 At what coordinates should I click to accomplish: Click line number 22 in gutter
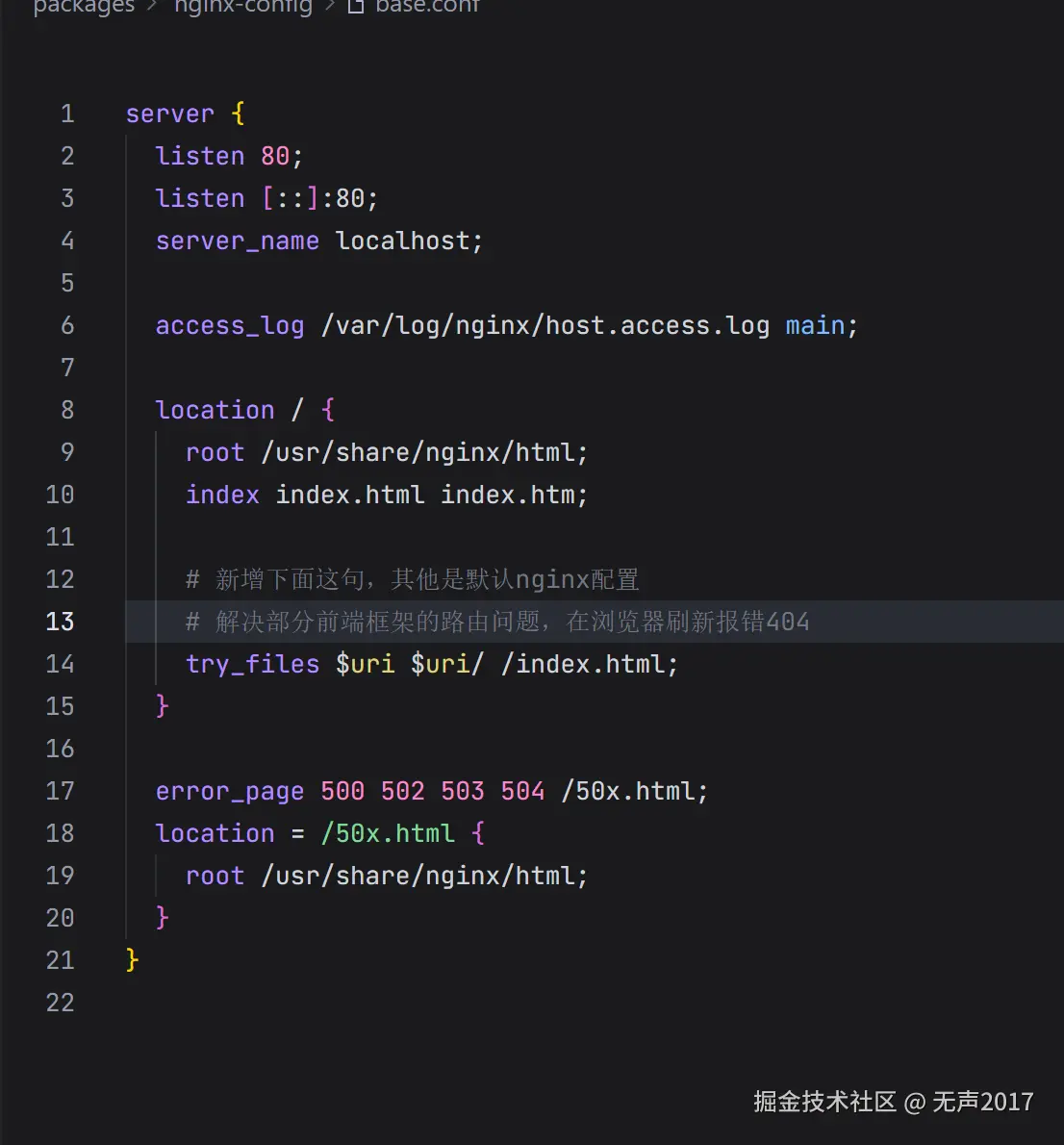60,1003
